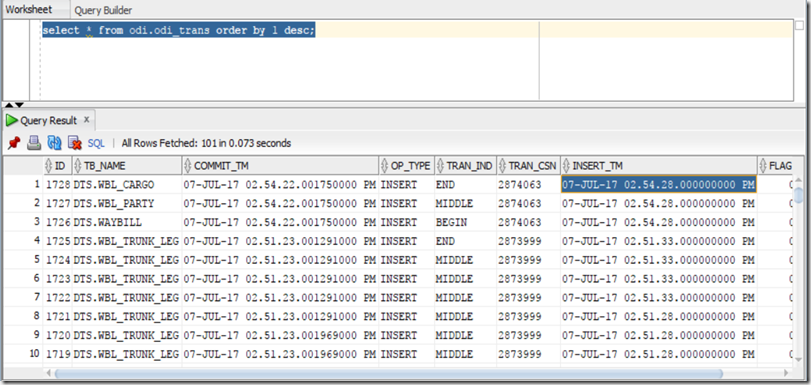Click the sort arrows icon on TB_NAME column
This screenshot has width=811, height=385.
(78, 166)
